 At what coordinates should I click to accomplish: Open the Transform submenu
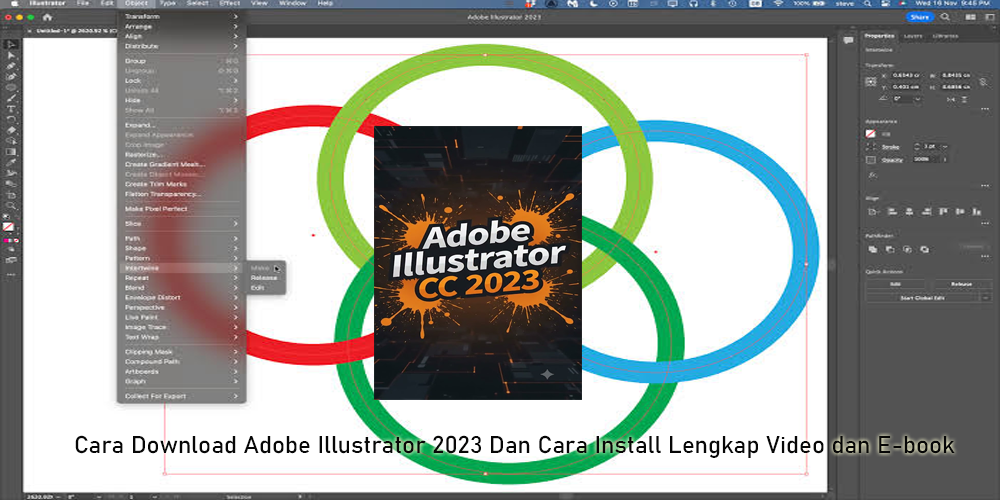tap(182, 17)
